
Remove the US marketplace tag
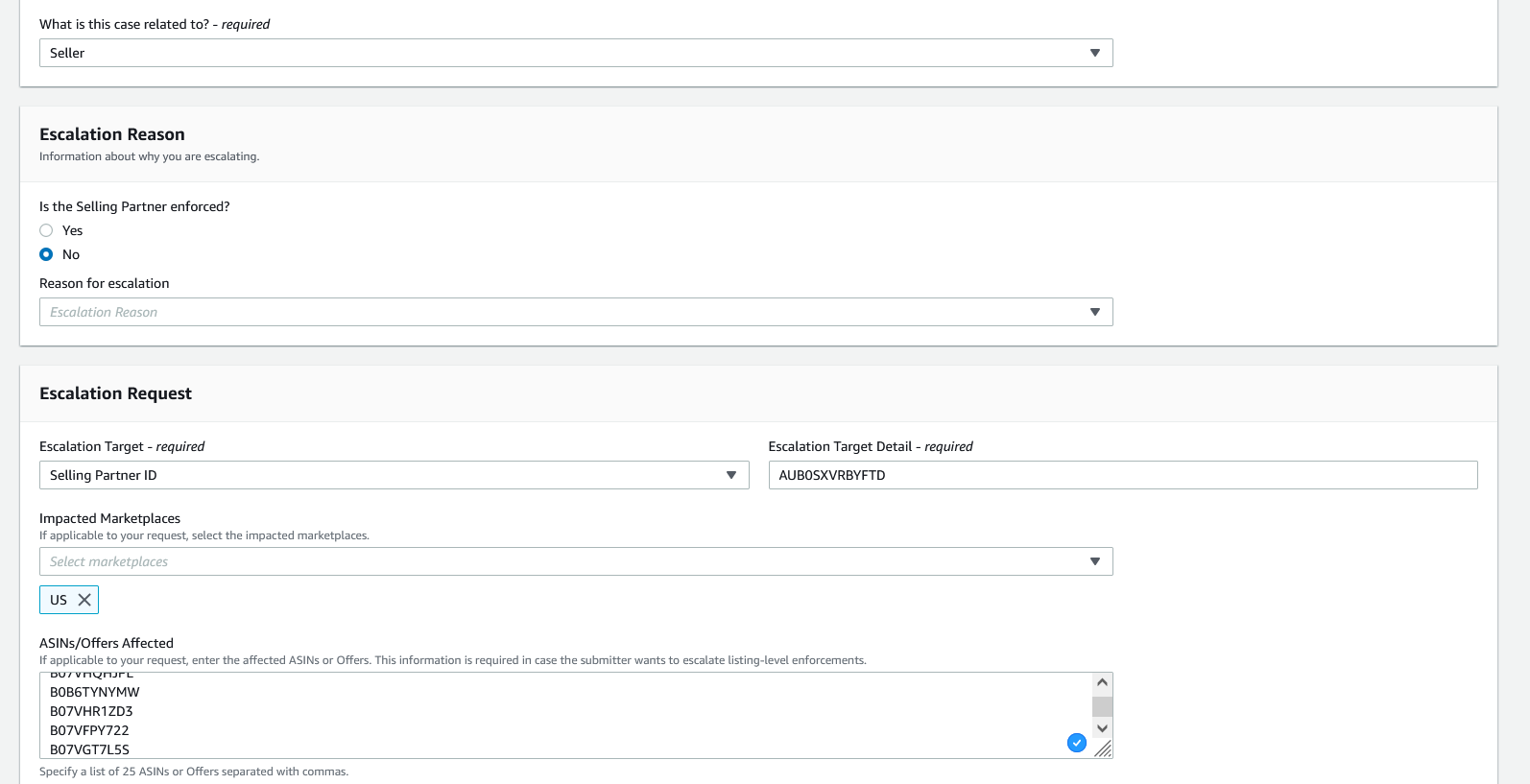pyautogui.click(x=84, y=600)
